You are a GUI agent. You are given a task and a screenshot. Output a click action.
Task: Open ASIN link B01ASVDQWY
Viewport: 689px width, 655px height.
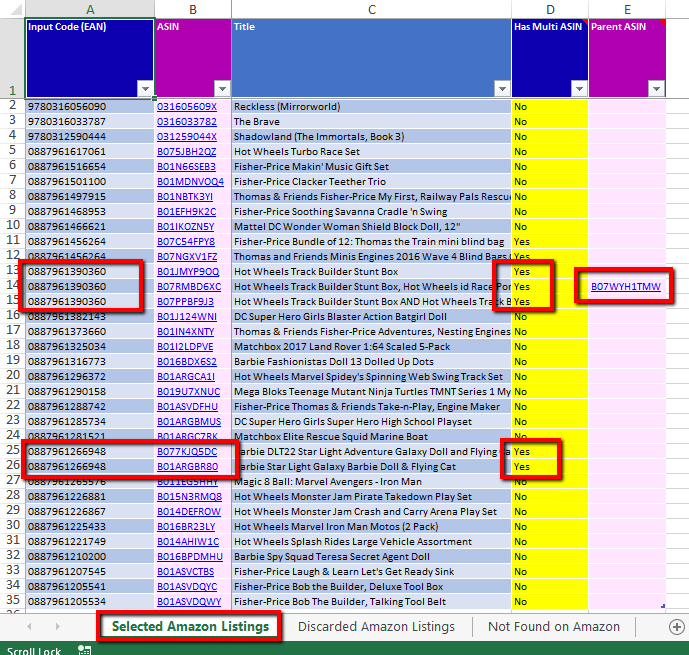[x=189, y=601]
